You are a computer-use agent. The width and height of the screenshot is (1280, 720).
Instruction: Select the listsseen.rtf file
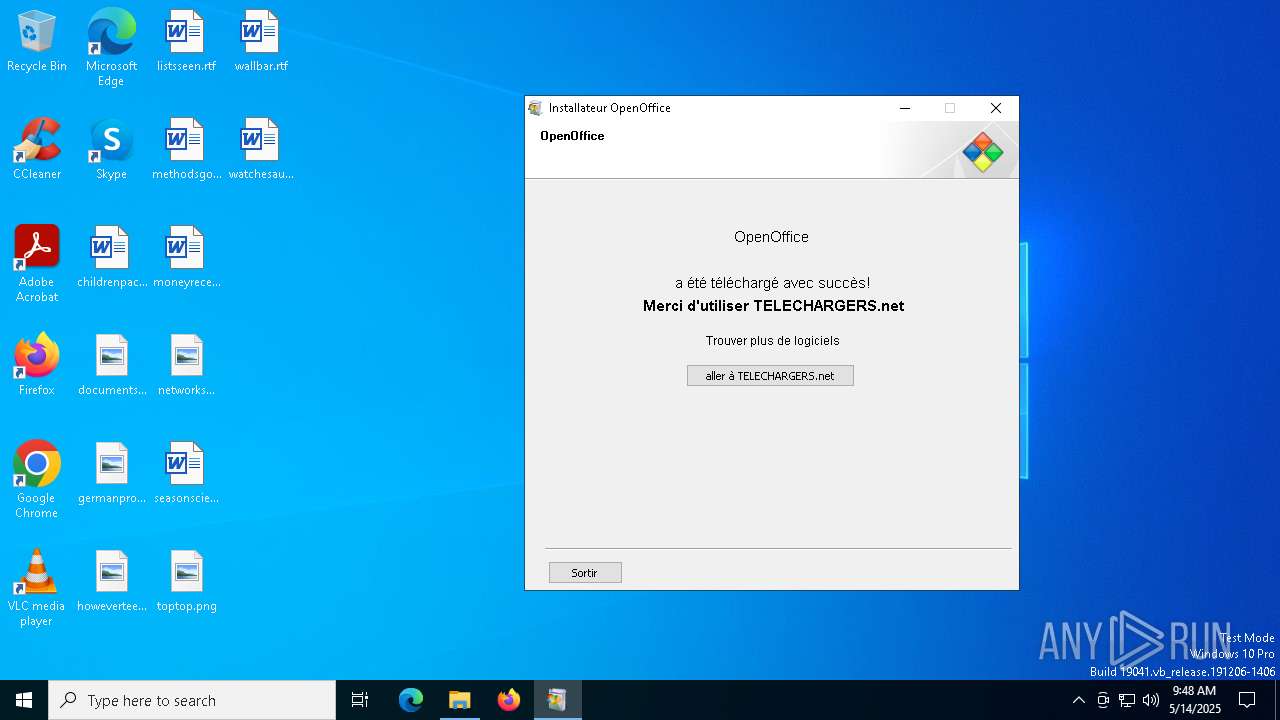pyautogui.click(x=186, y=42)
